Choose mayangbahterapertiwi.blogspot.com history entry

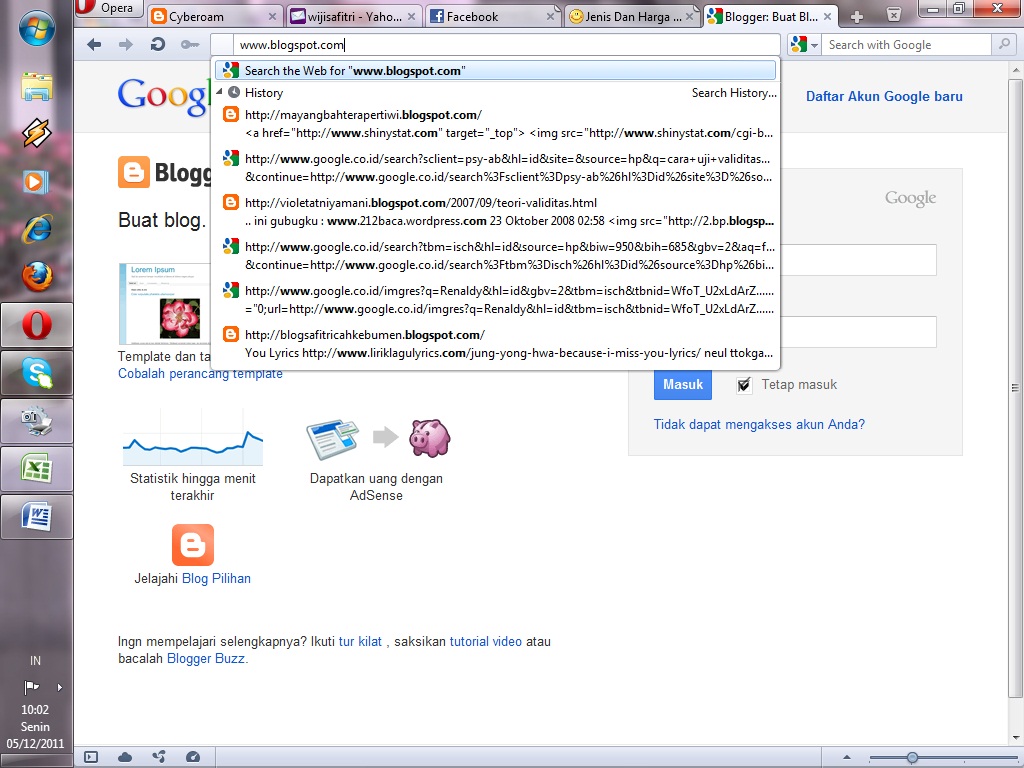(x=496, y=123)
